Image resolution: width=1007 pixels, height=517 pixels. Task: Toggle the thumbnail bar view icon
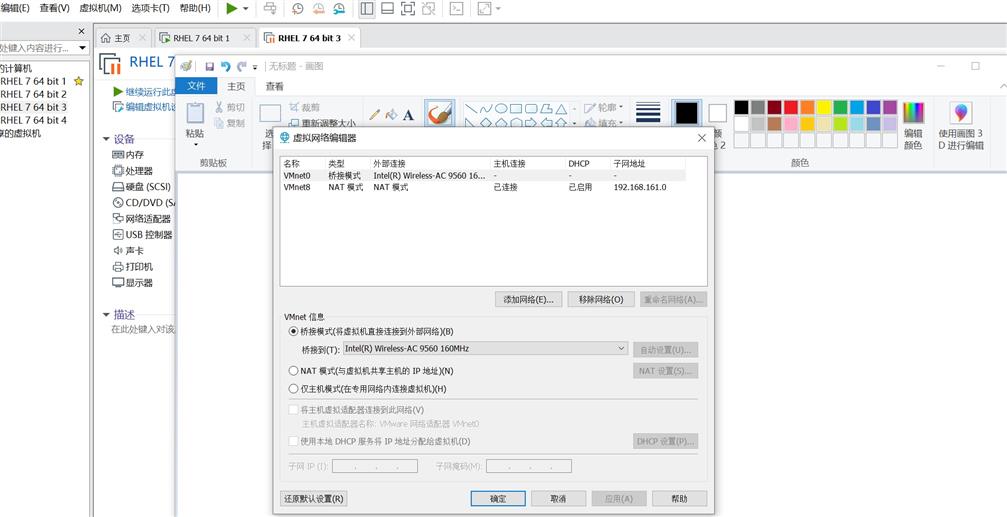click(387, 8)
